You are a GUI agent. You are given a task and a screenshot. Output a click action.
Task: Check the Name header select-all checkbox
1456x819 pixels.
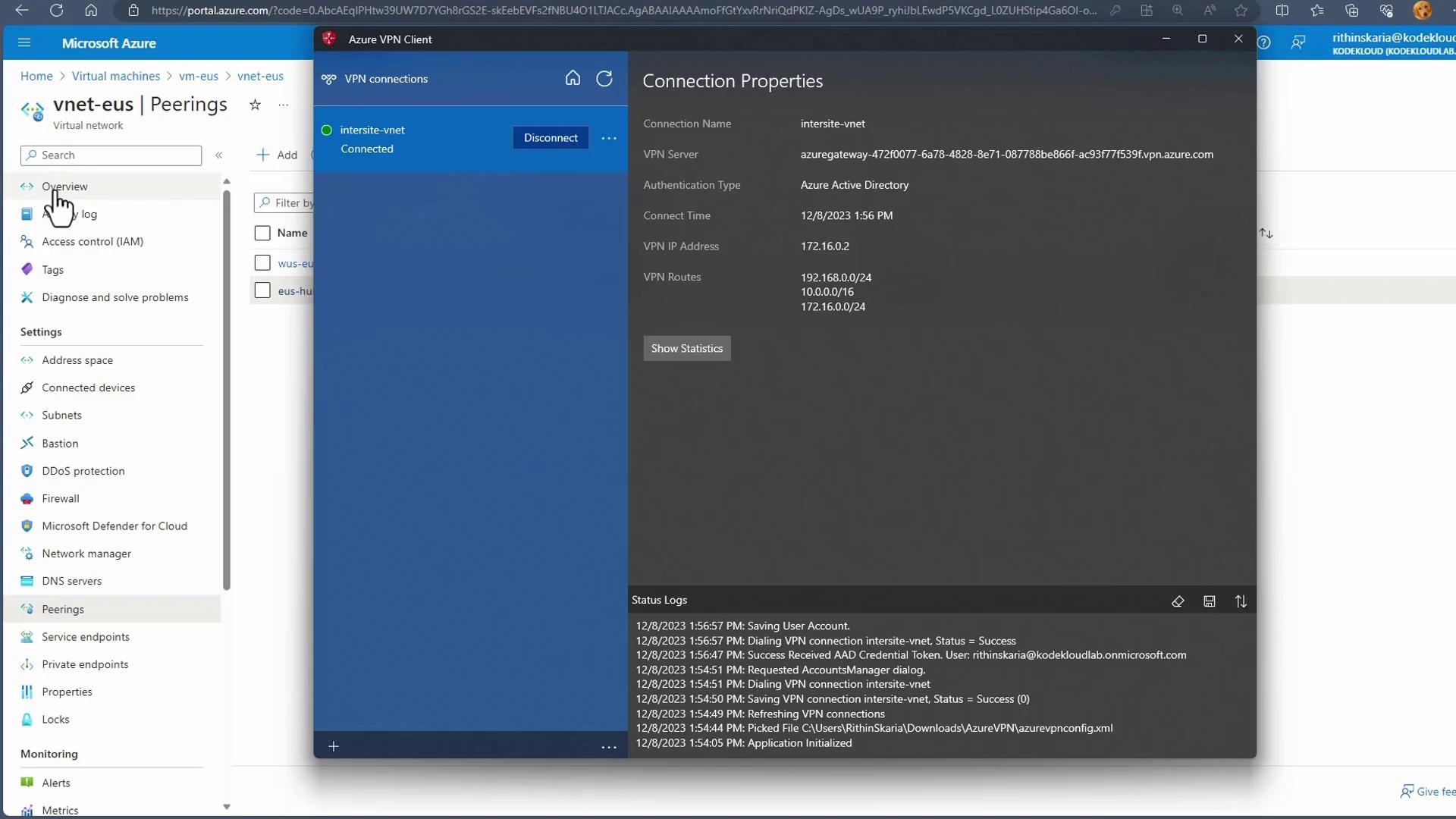tap(262, 233)
